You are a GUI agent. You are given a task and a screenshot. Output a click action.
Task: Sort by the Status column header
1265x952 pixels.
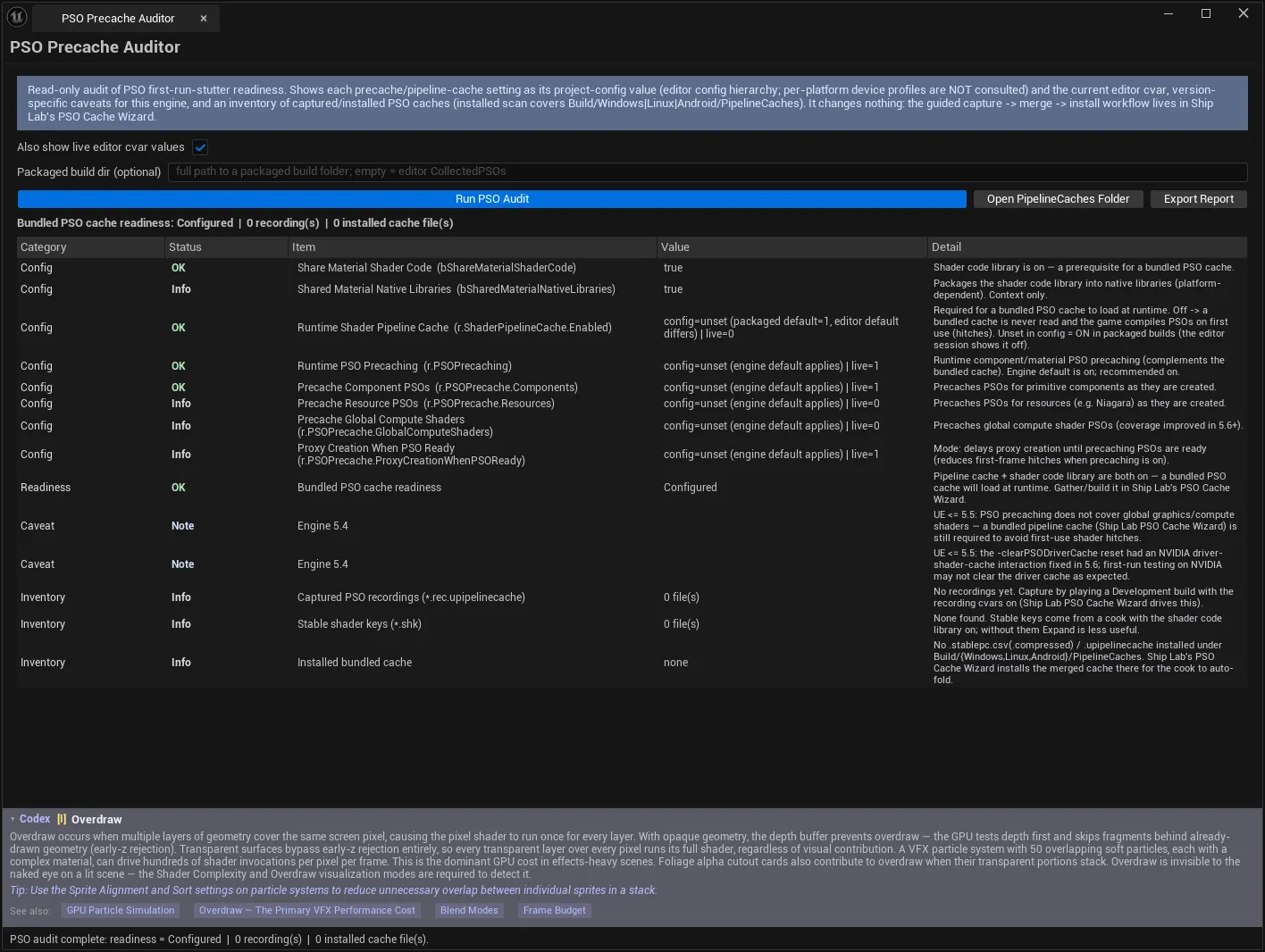[x=226, y=247]
